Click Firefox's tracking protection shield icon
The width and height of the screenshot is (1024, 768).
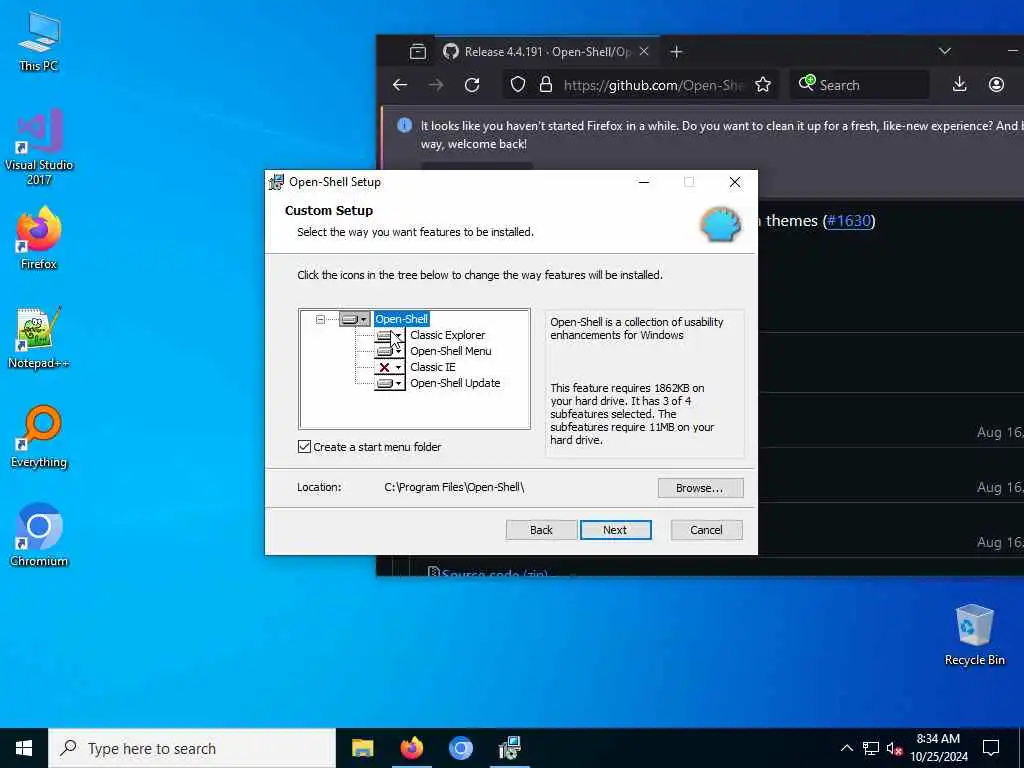pos(518,85)
